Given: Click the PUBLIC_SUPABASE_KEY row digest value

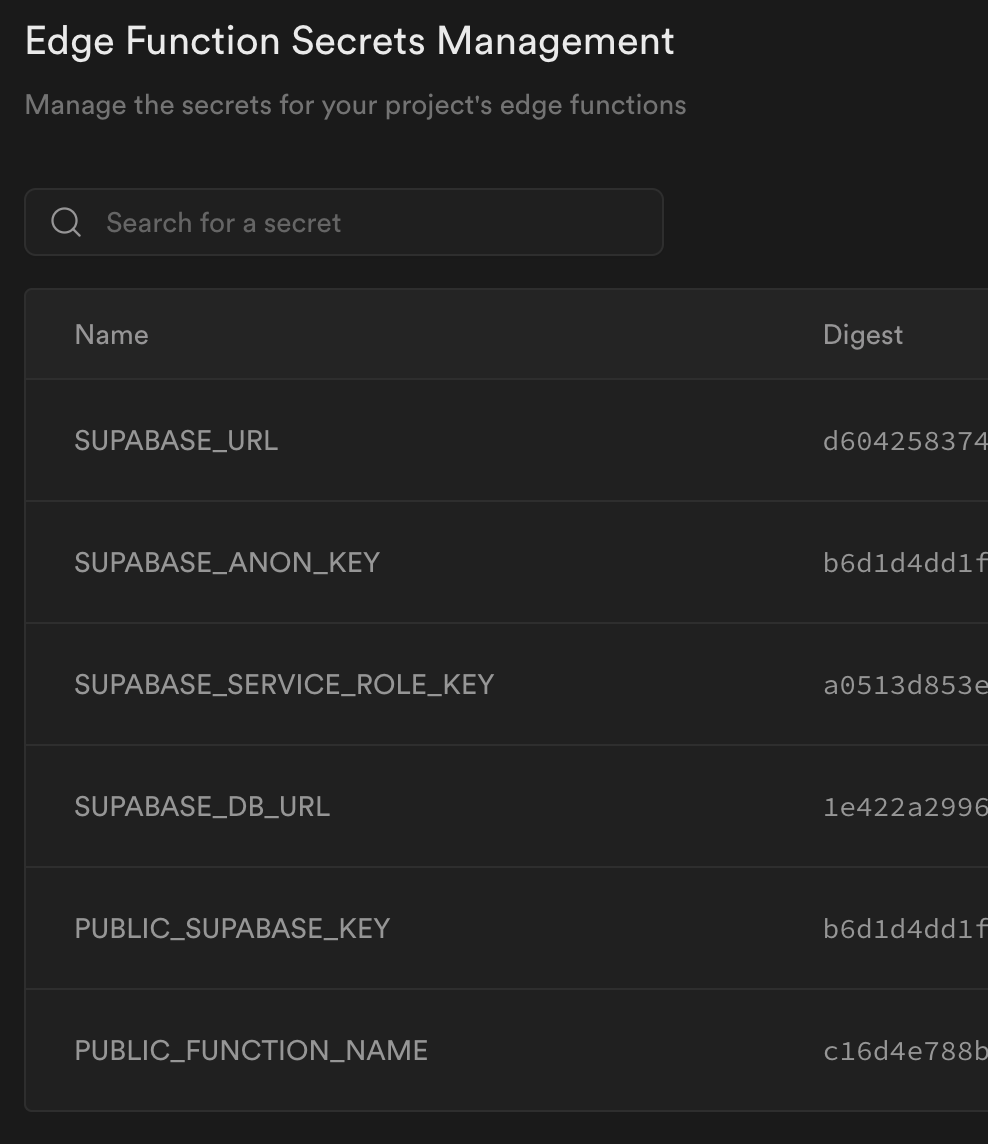Looking at the screenshot, I should [x=906, y=929].
